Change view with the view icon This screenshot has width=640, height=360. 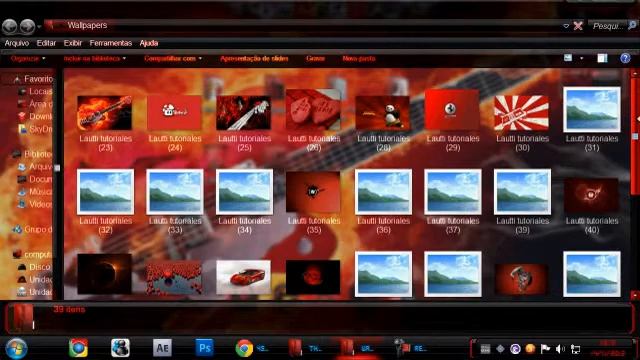point(568,58)
